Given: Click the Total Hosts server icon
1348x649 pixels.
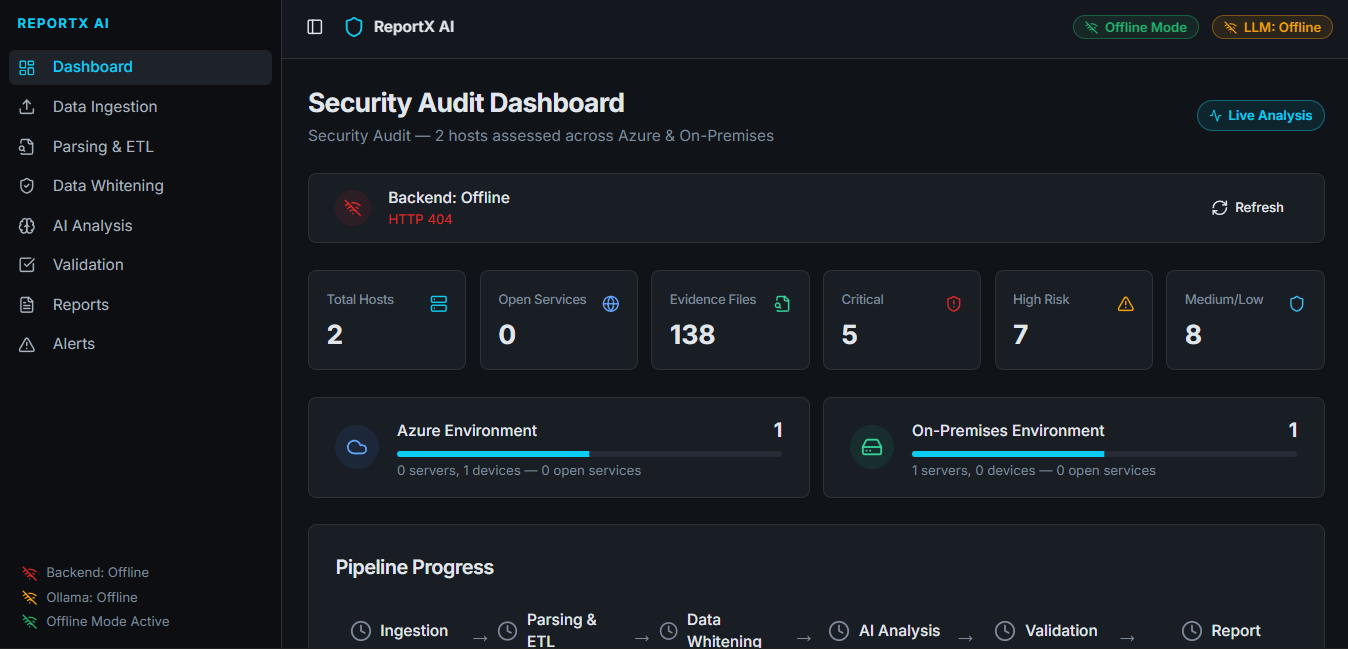Looking at the screenshot, I should (439, 303).
